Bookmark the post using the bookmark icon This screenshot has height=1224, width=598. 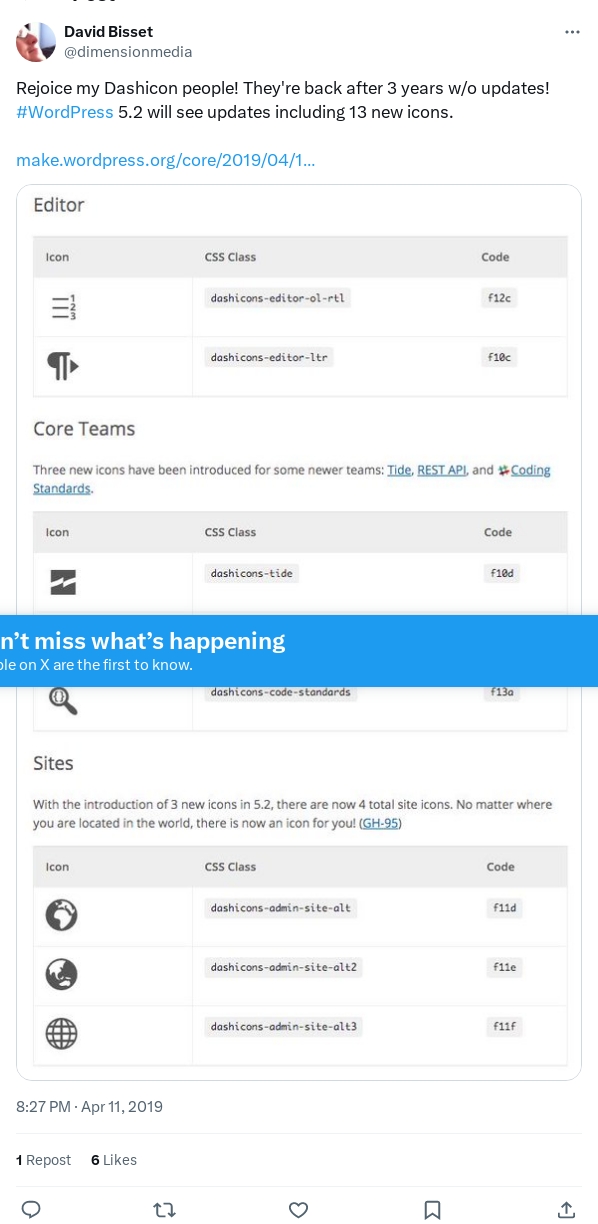(432, 1209)
